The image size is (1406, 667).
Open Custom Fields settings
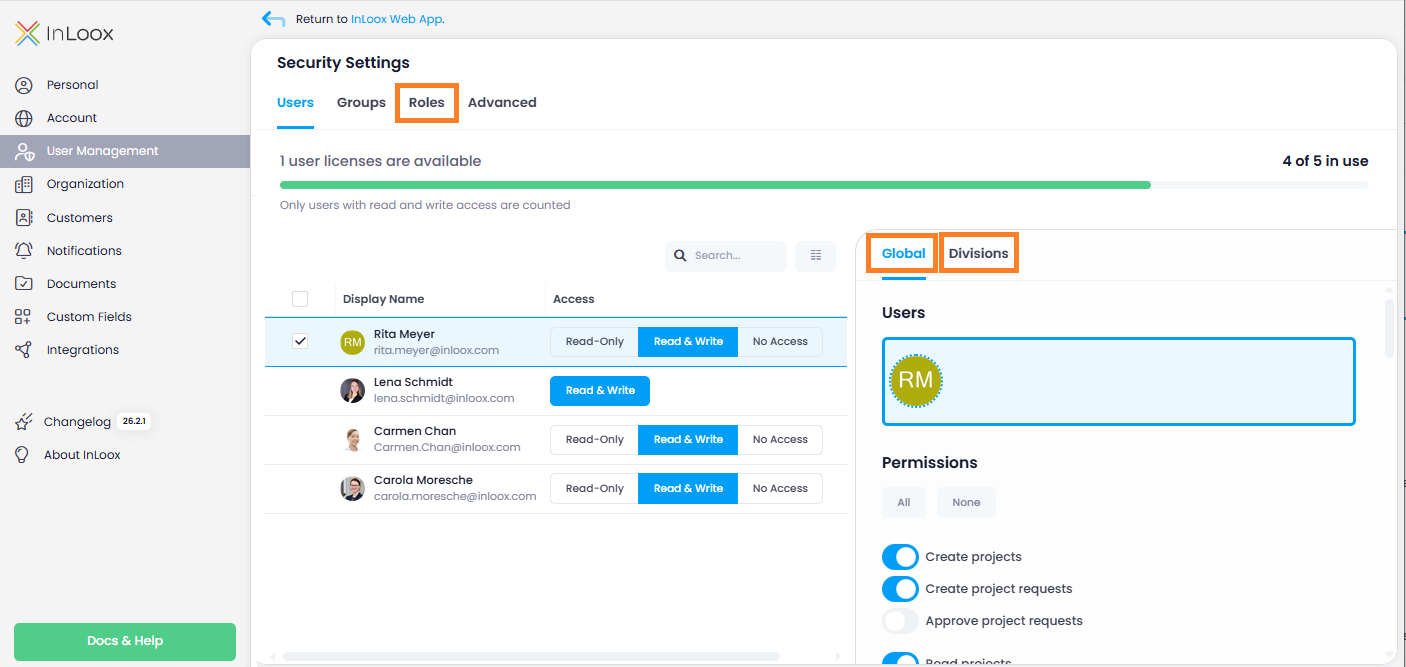125,317
